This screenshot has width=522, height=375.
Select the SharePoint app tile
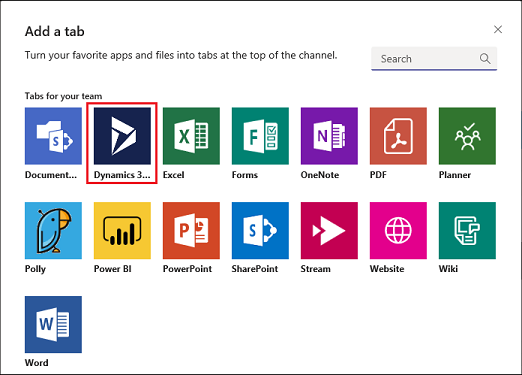260,230
